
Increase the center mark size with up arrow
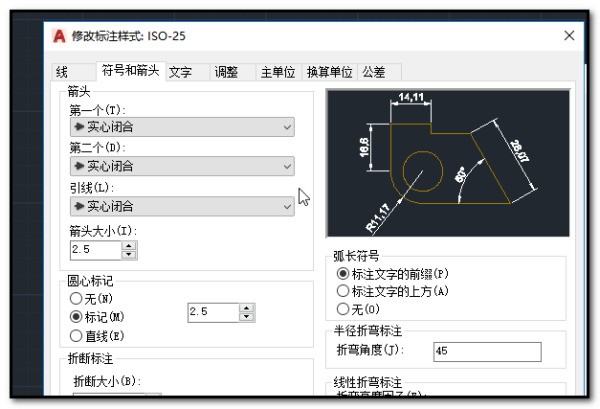point(247,308)
